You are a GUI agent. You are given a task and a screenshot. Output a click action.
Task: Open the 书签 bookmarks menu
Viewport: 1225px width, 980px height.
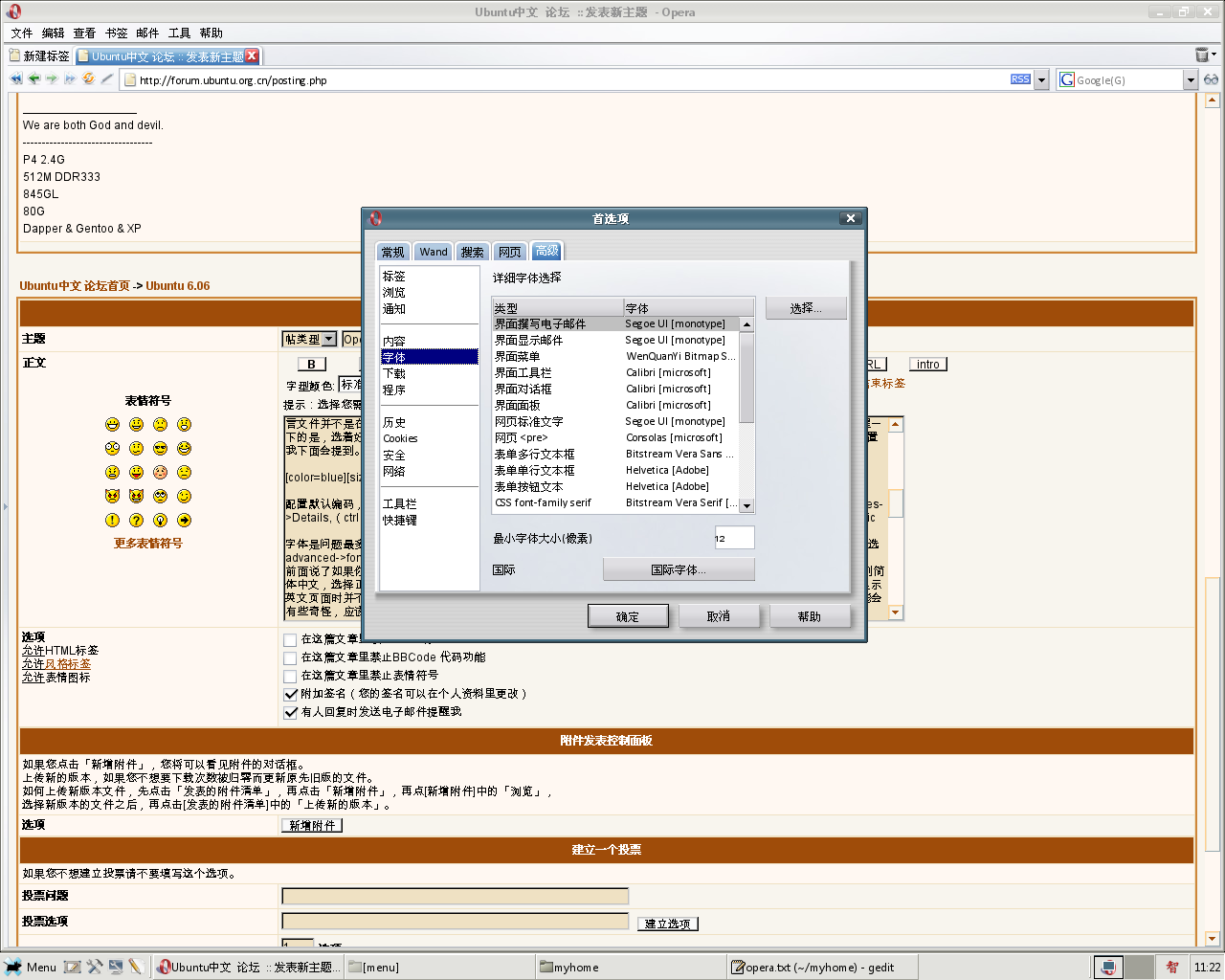[116, 33]
